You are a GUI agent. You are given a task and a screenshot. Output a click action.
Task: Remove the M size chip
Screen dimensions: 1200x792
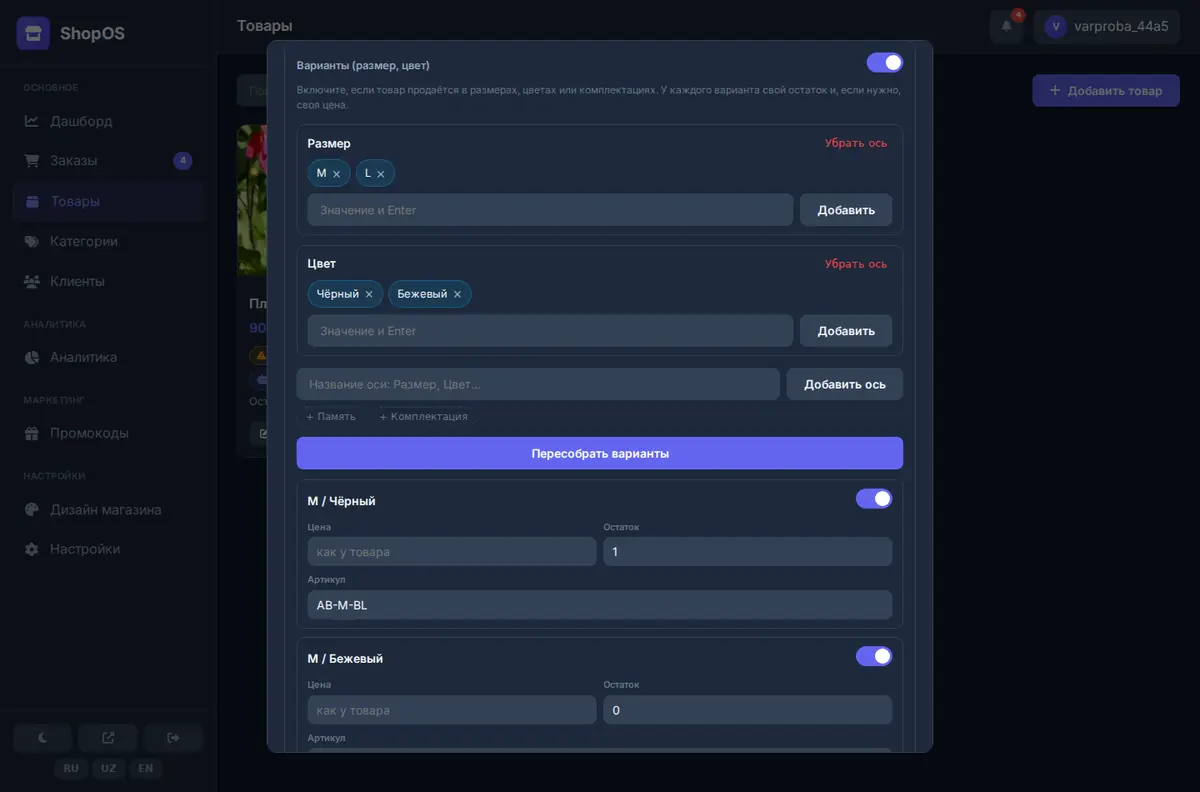[x=337, y=174]
